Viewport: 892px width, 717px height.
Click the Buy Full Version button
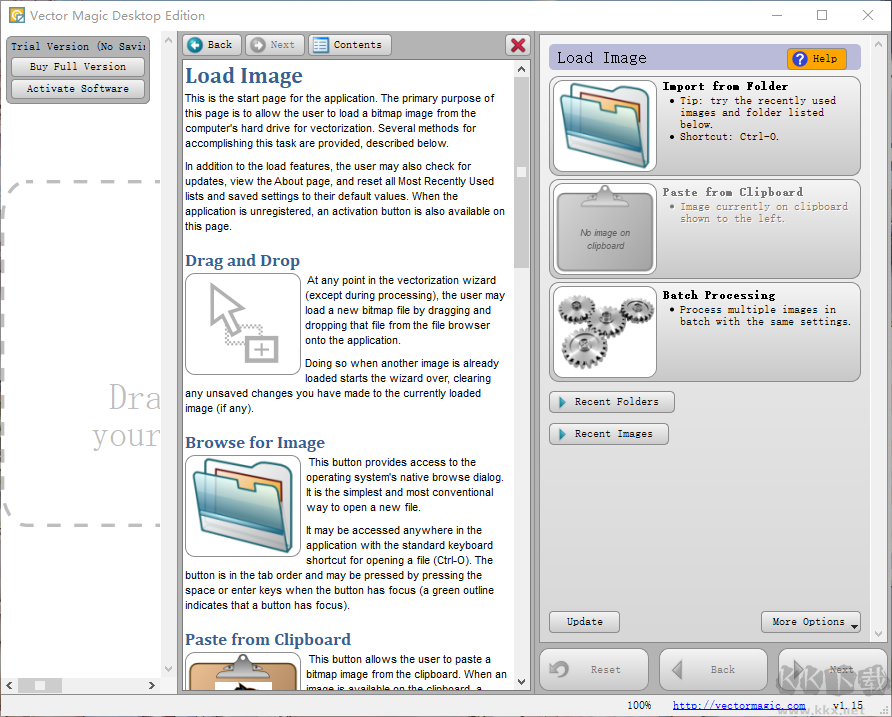coord(78,67)
